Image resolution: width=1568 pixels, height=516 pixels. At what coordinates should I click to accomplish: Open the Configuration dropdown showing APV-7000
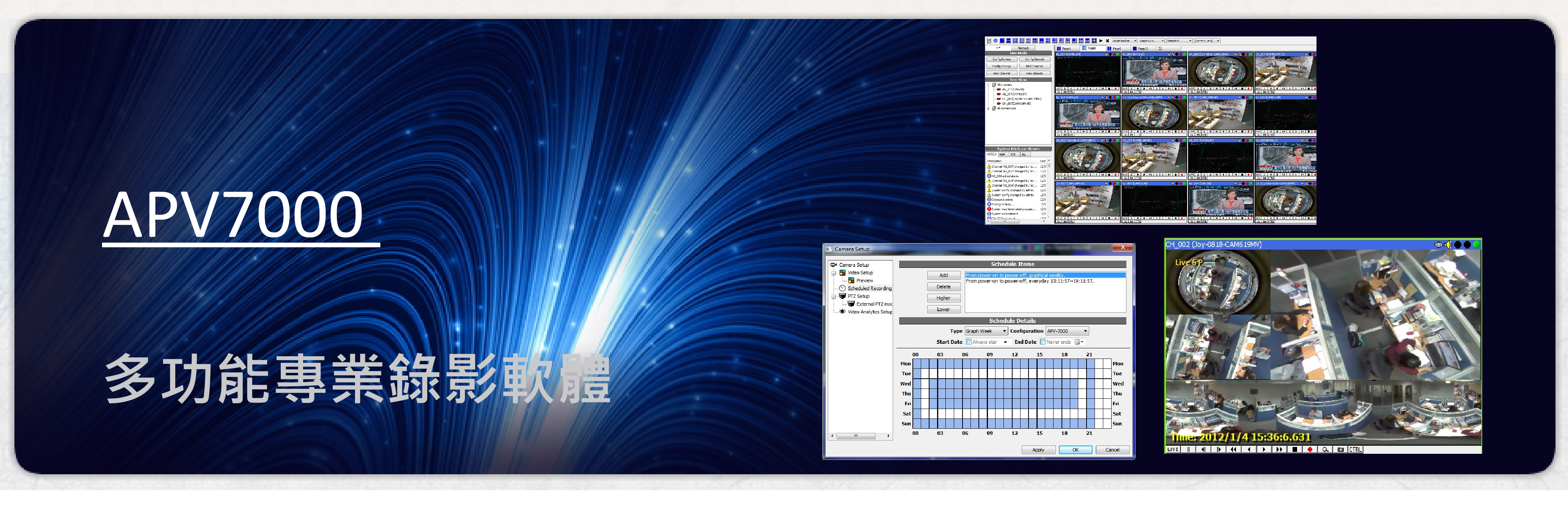(1068, 331)
